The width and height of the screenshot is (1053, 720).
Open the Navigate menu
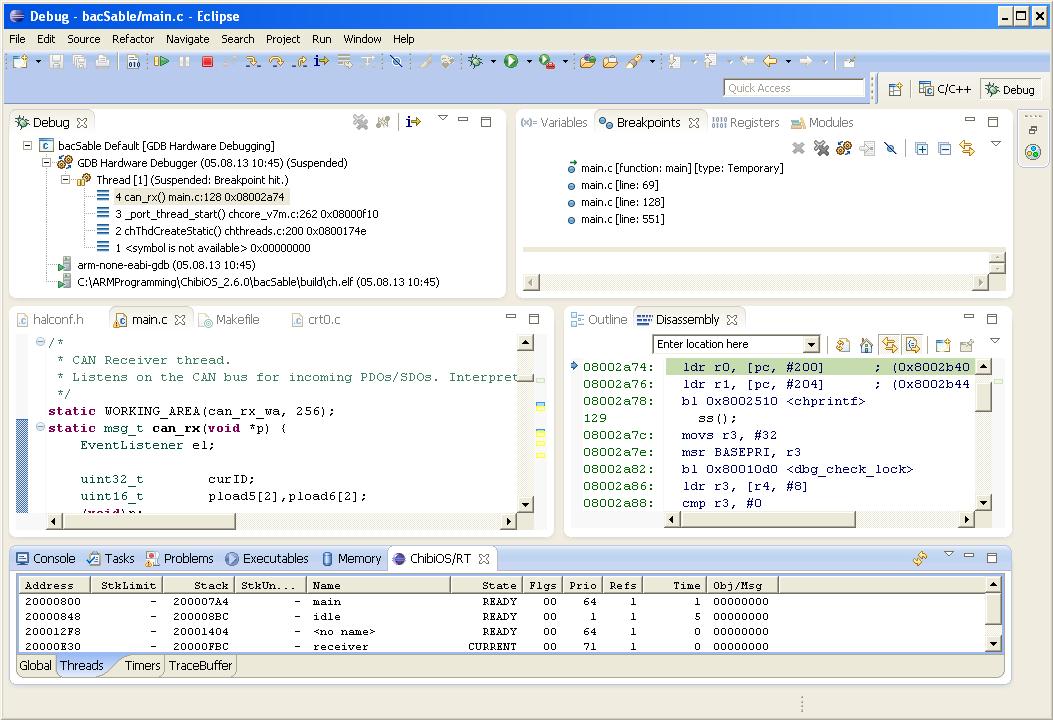[x=187, y=39]
